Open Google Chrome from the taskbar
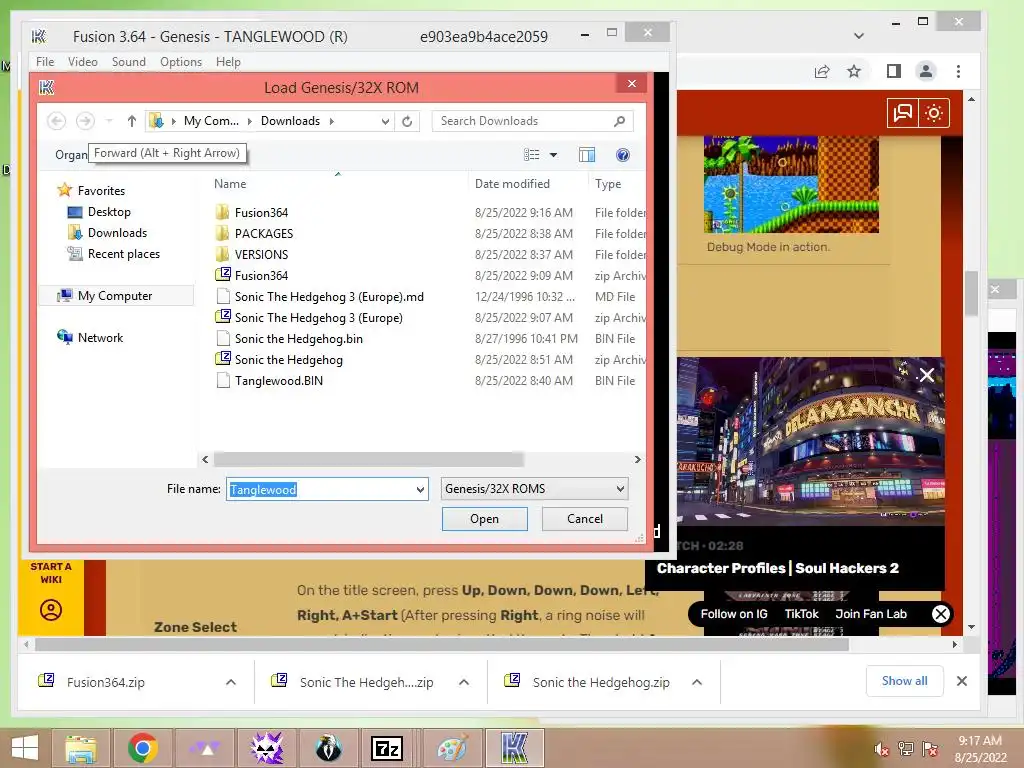 click(x=142, y=748)
